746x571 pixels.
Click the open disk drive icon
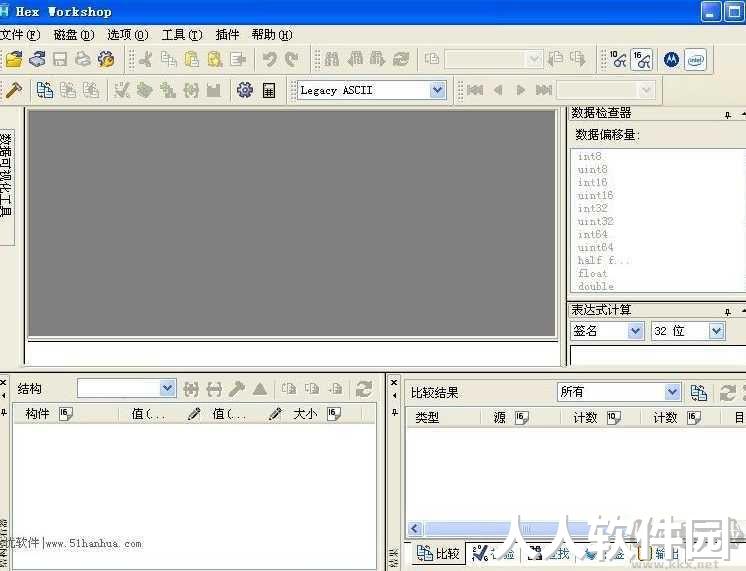[x=37, y=59]
